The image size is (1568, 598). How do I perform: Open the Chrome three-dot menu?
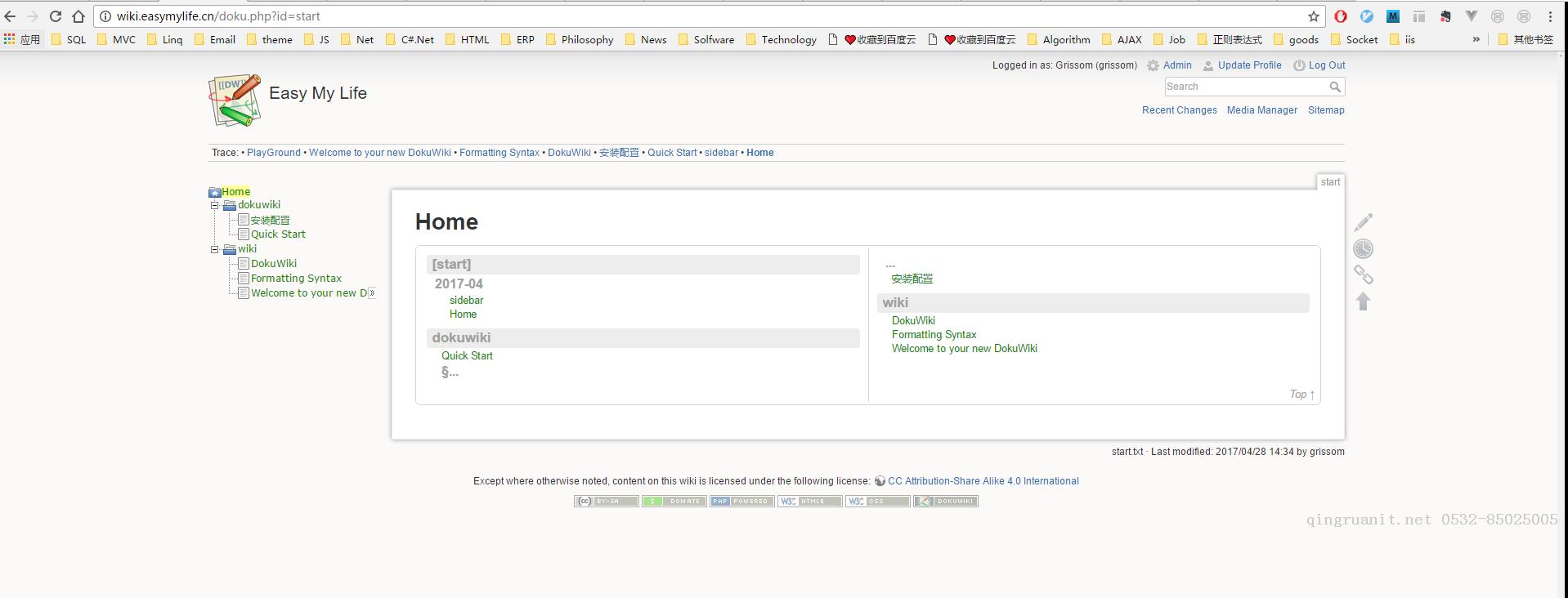point(1550,16)
